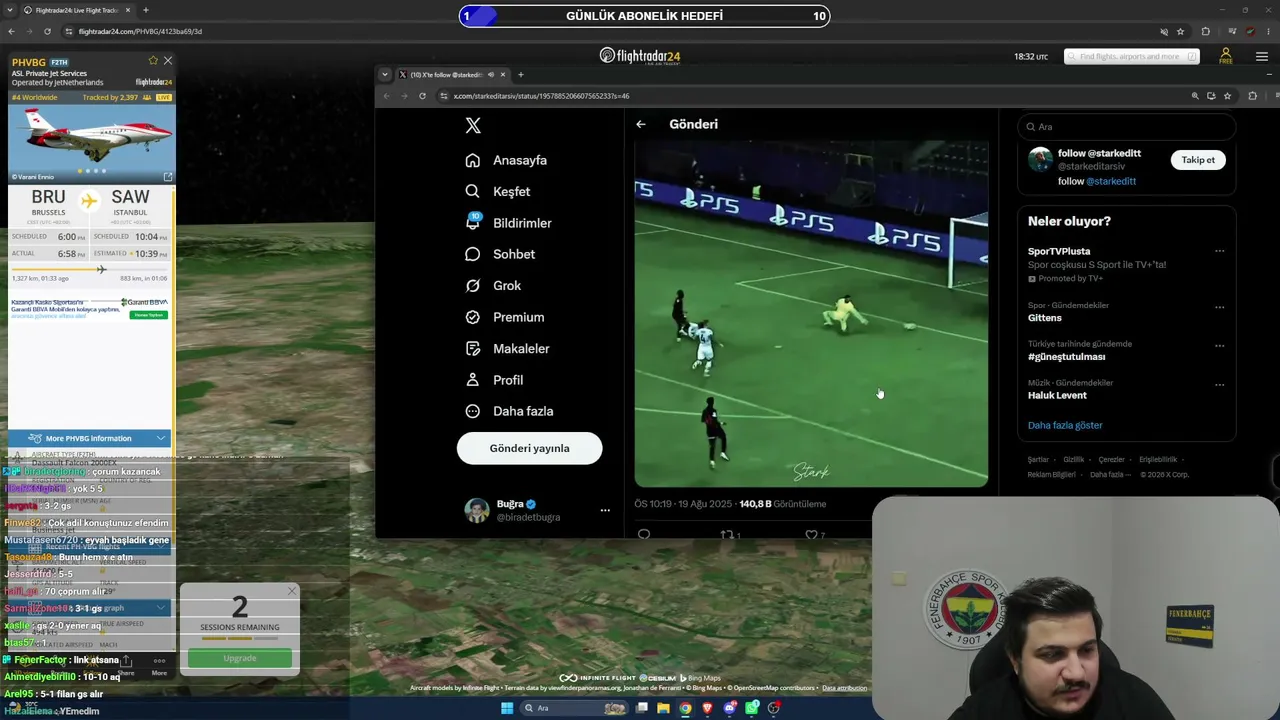Favorite flight PHVBG with the star

coord(153,61)
